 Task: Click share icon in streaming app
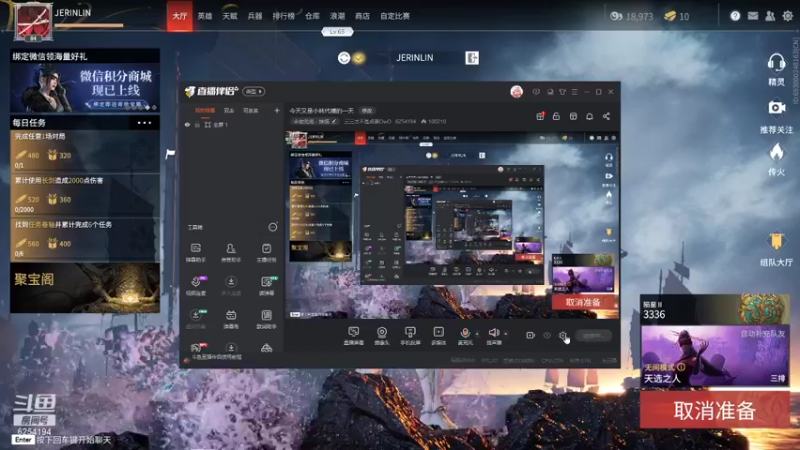[x=606, y=116]
